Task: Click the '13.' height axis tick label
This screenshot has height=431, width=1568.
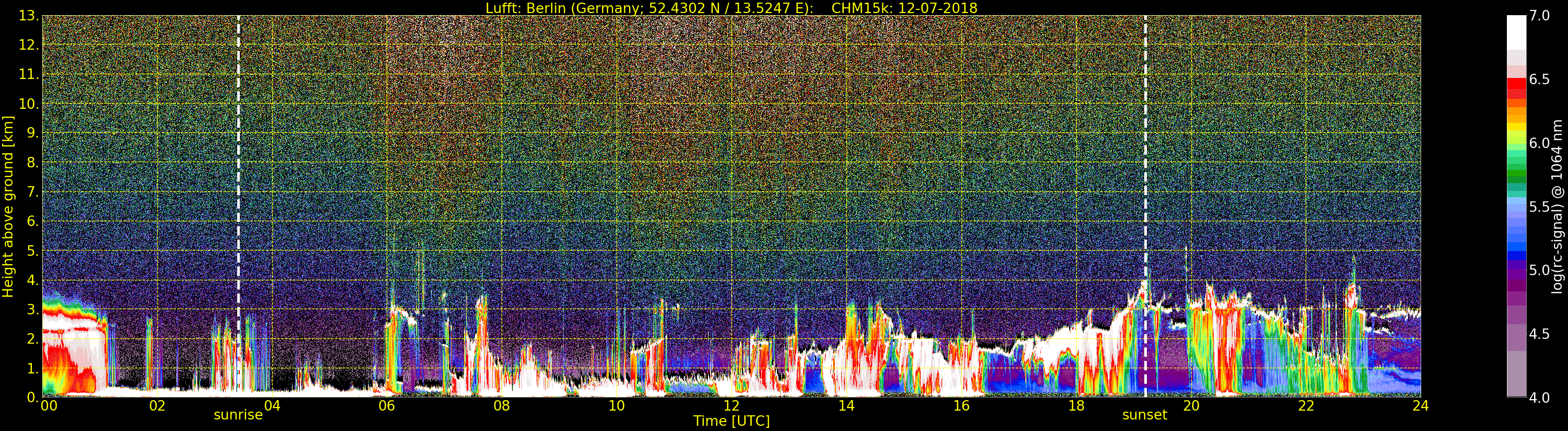Action: 29,16
